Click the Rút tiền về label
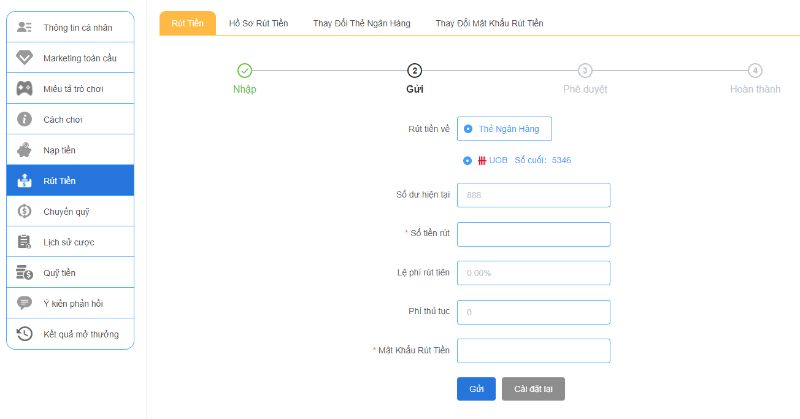Viewport: 800px width, 419px height. pos(429,129)
